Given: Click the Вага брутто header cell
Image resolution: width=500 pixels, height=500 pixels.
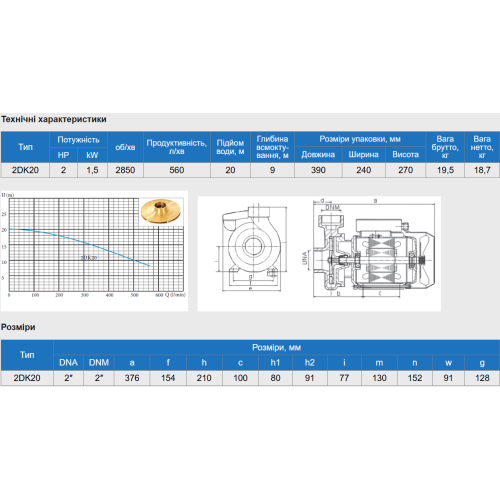Looking at the screenshot, I should point(445,147).
